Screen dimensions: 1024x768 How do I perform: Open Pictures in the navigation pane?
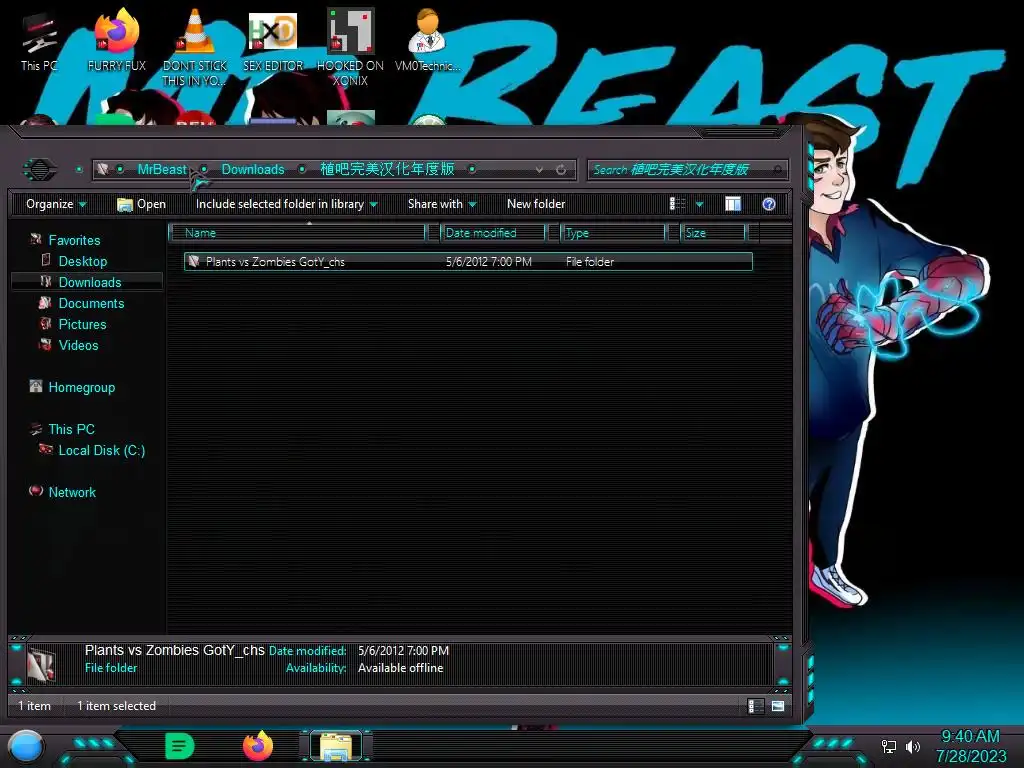click(x=82, y=324)
